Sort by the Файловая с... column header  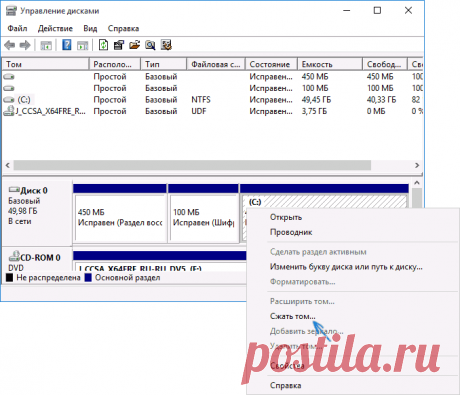[x=216, y=64]
